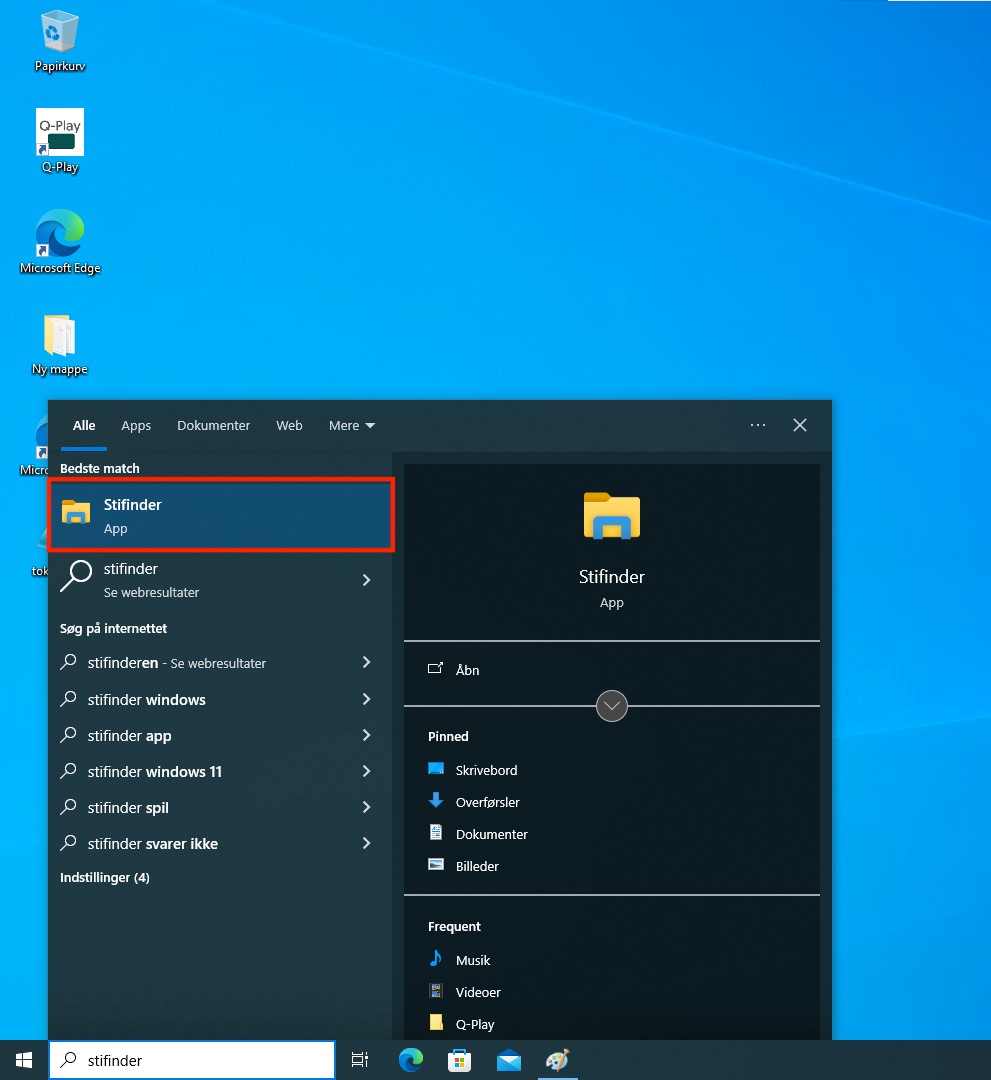The width and height of the screenshot is (991, 1080).
Task: Select stifinder Se webresultater result
Action: [221, 580]
